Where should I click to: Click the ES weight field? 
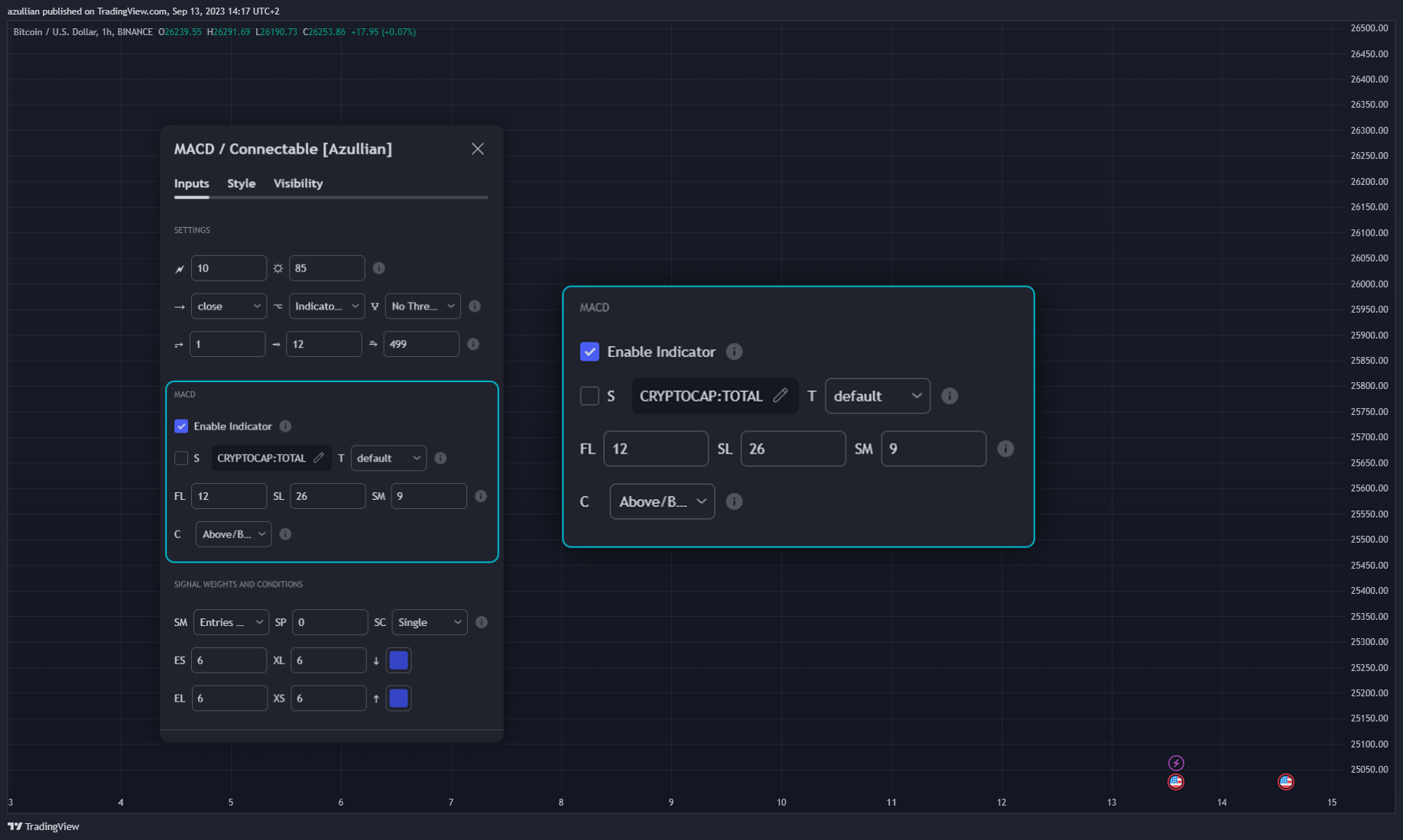229,660
